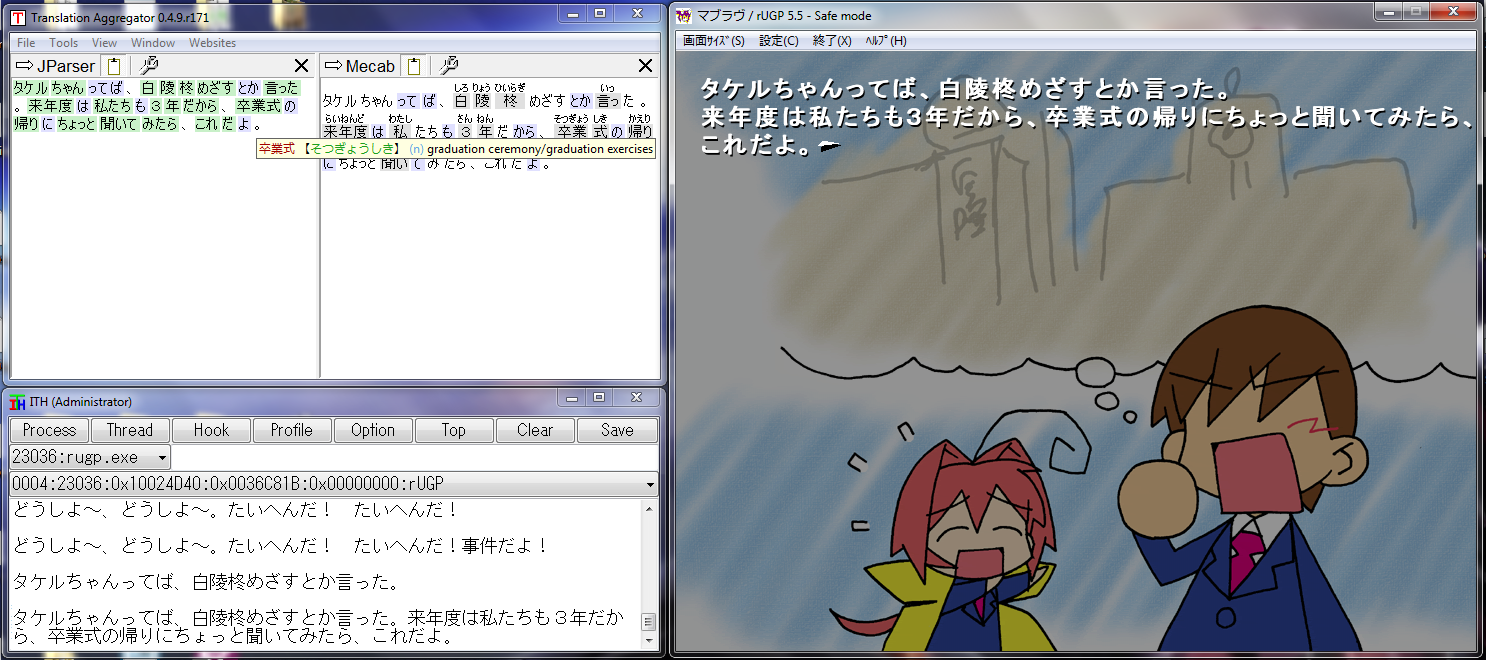
Task: Click the ITH title bar icon
Action: click(17, 402)
